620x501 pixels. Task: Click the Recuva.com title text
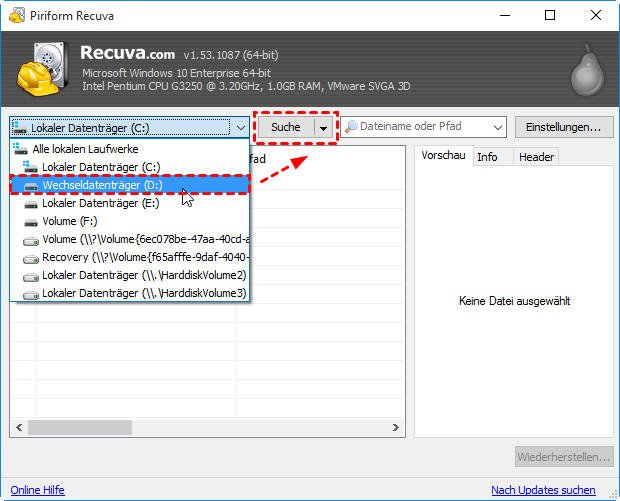127,53
